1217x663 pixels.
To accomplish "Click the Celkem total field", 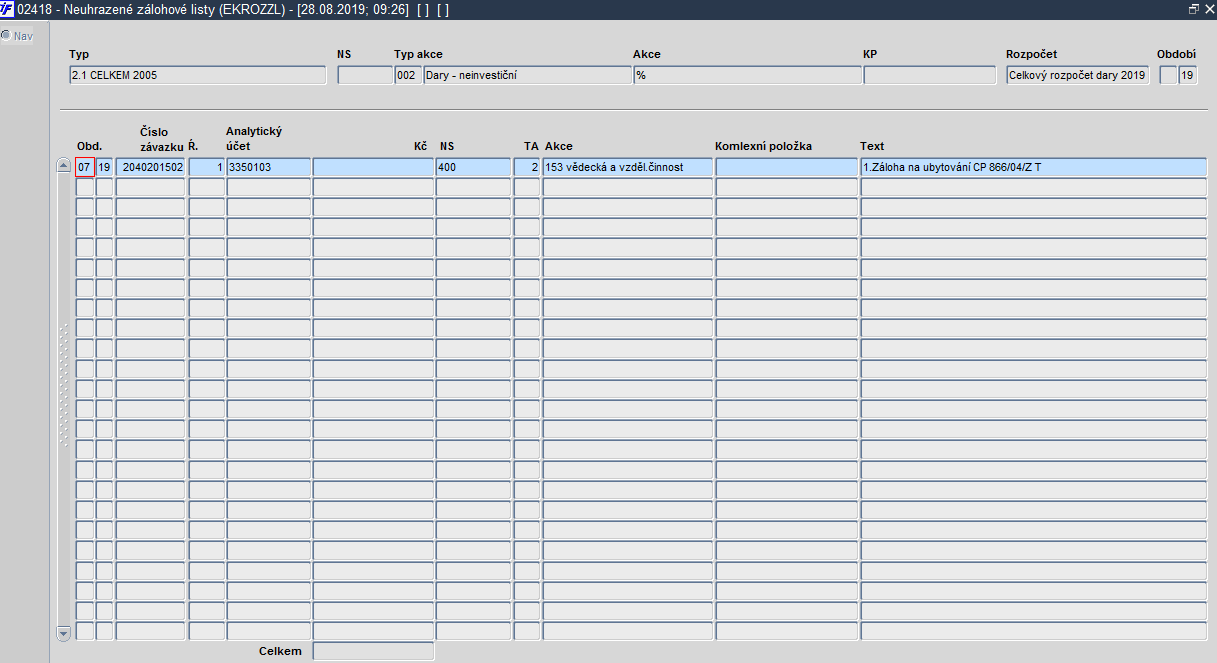I will tap(374, 651).
